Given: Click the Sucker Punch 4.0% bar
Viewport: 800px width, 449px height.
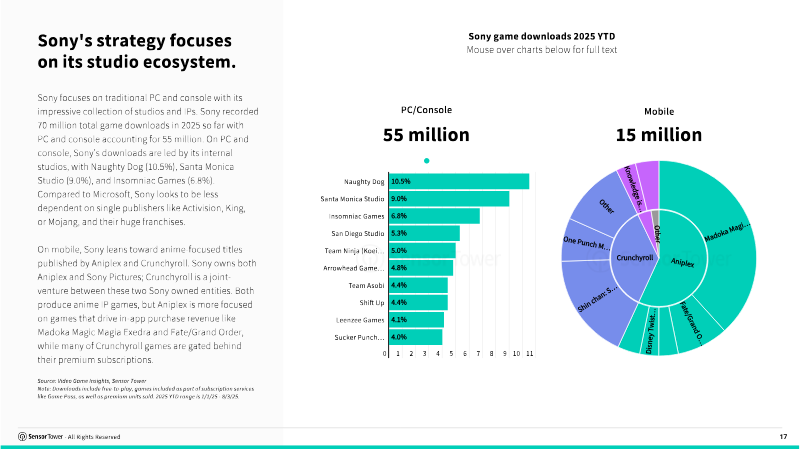Looking at the screenshot, I should pyautogui.click(x=416, y=337).
